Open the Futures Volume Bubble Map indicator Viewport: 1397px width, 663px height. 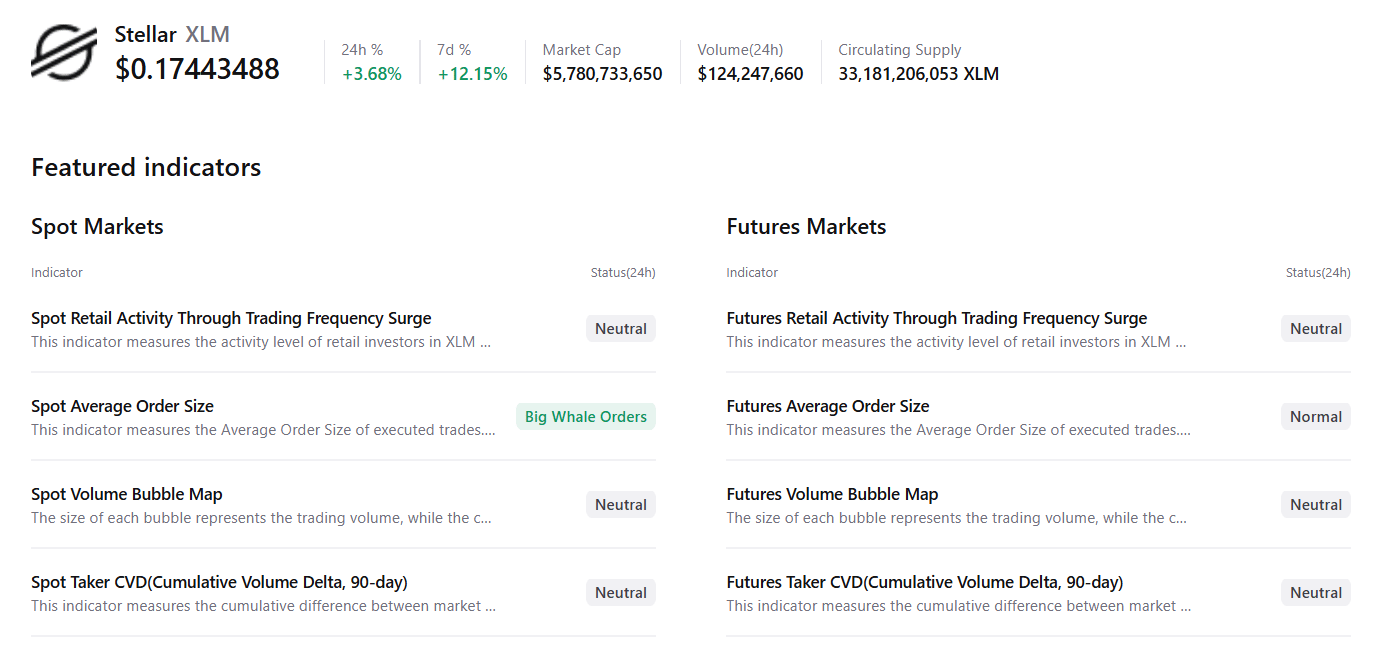(832, 495)
